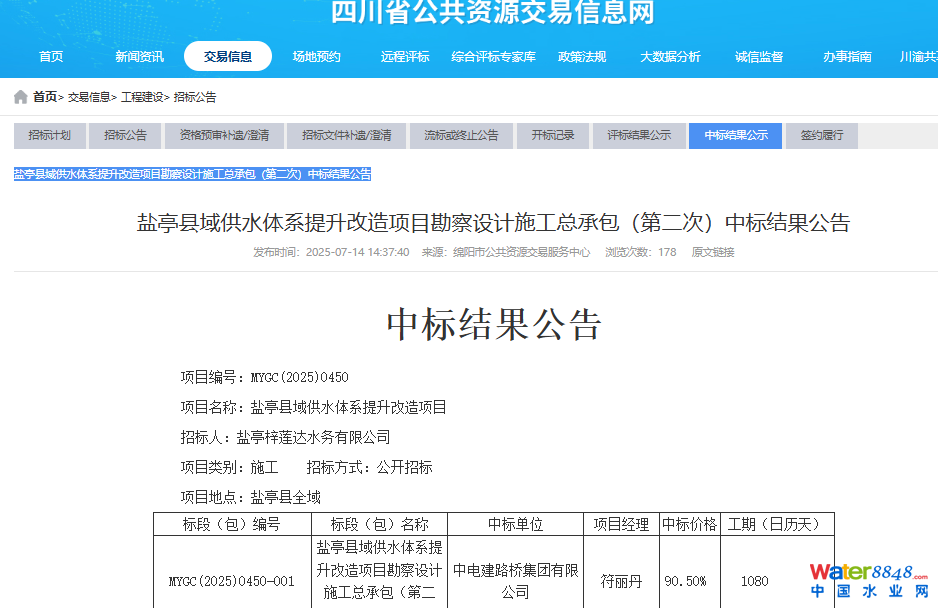The height and width of the screenshot is (608, 938).
Task: Navigate to 政策法规 in the top menu
Action: click(x=582, y=57)
